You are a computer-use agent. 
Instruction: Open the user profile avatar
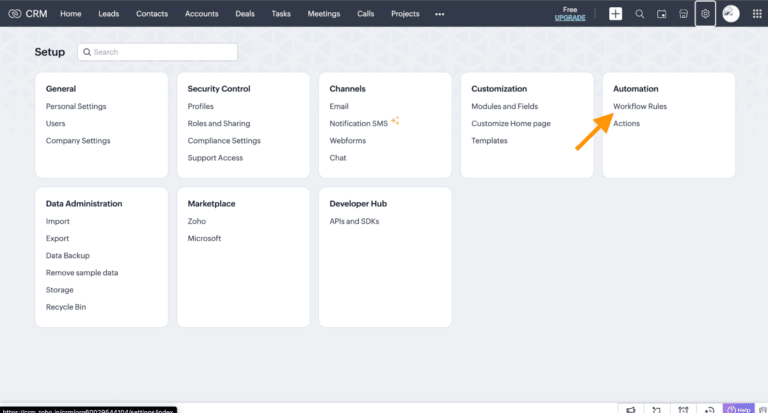point(731,14)
